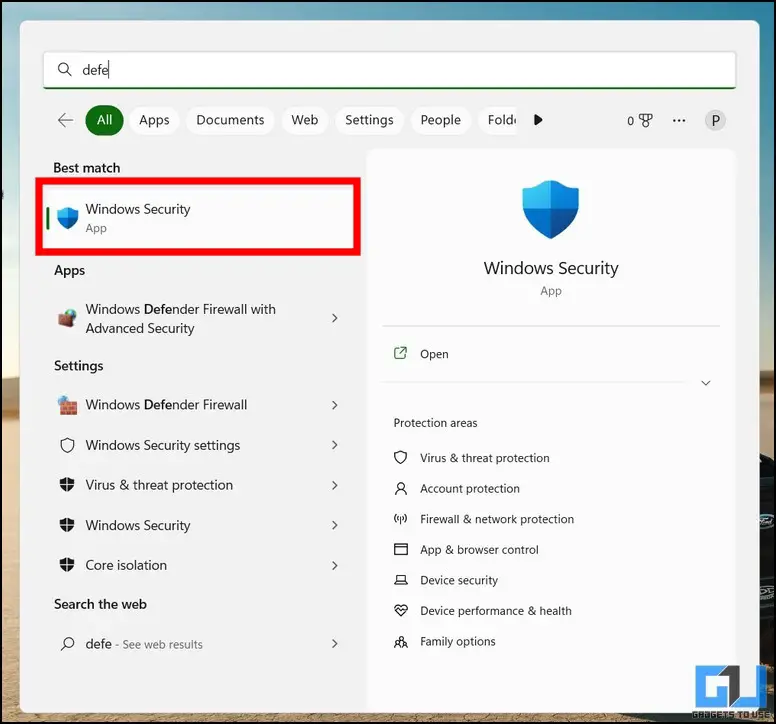Screen dimensions: 776x724
Task: Click shield outline icon beside Windows Security settings
Action: click(67, 445)
